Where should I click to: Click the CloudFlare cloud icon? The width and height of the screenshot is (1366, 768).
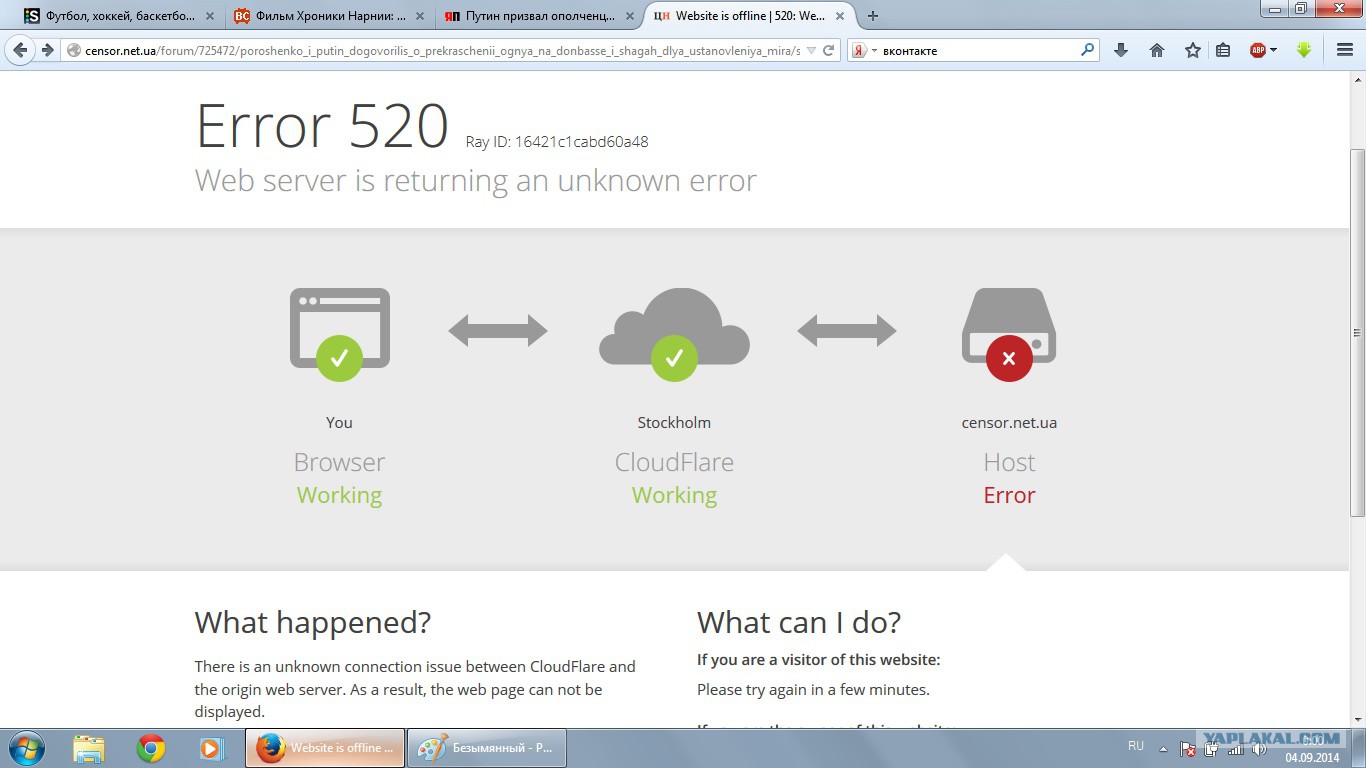[674, 334]
